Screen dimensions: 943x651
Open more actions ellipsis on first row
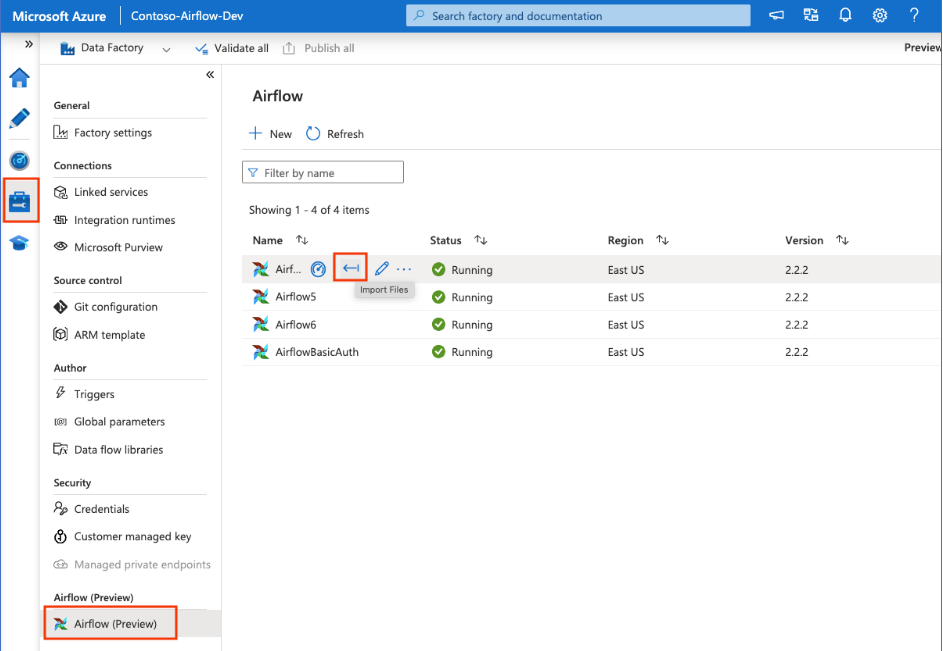click(x=404, y=269)
